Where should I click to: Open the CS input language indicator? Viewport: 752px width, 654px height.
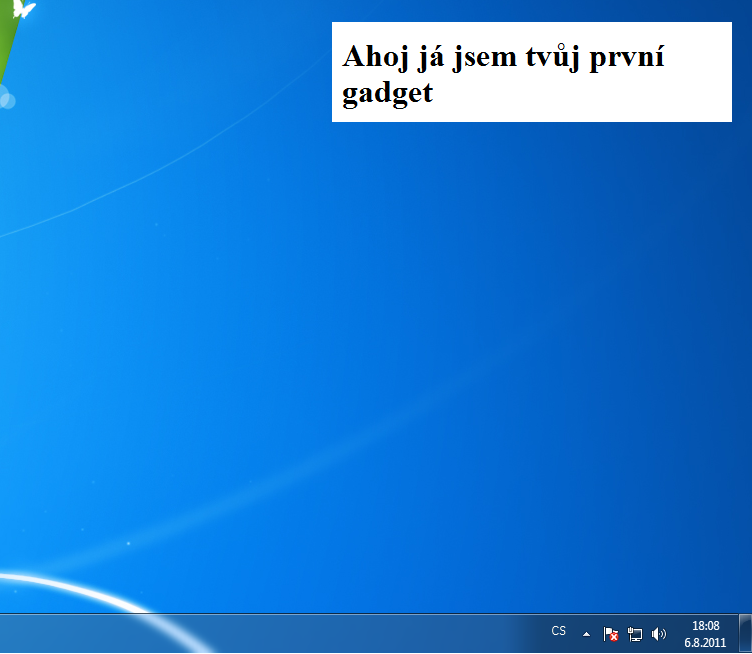click(x=559, y=631)
